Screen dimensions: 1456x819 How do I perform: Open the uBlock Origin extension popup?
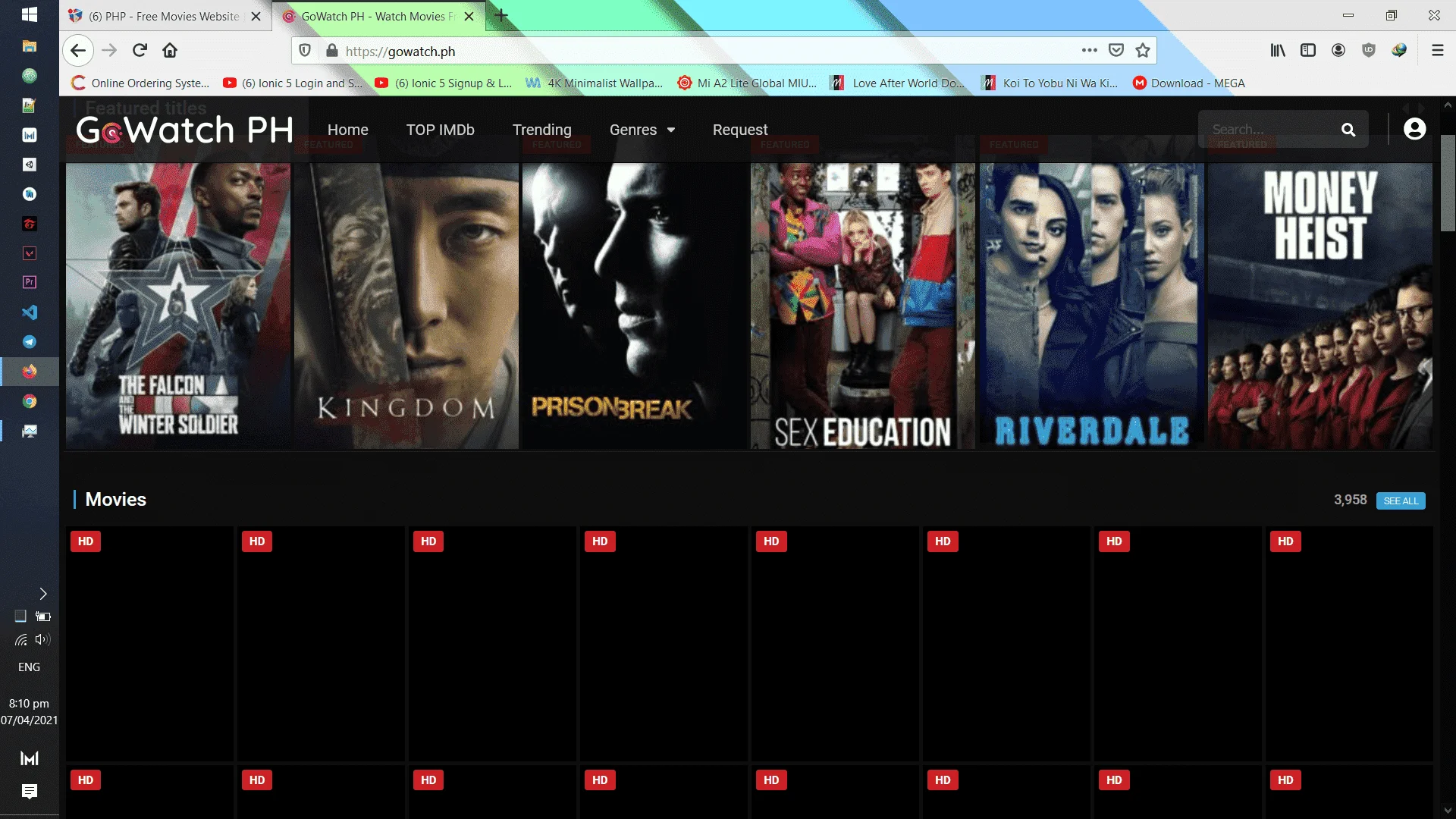pos(1369,50)
